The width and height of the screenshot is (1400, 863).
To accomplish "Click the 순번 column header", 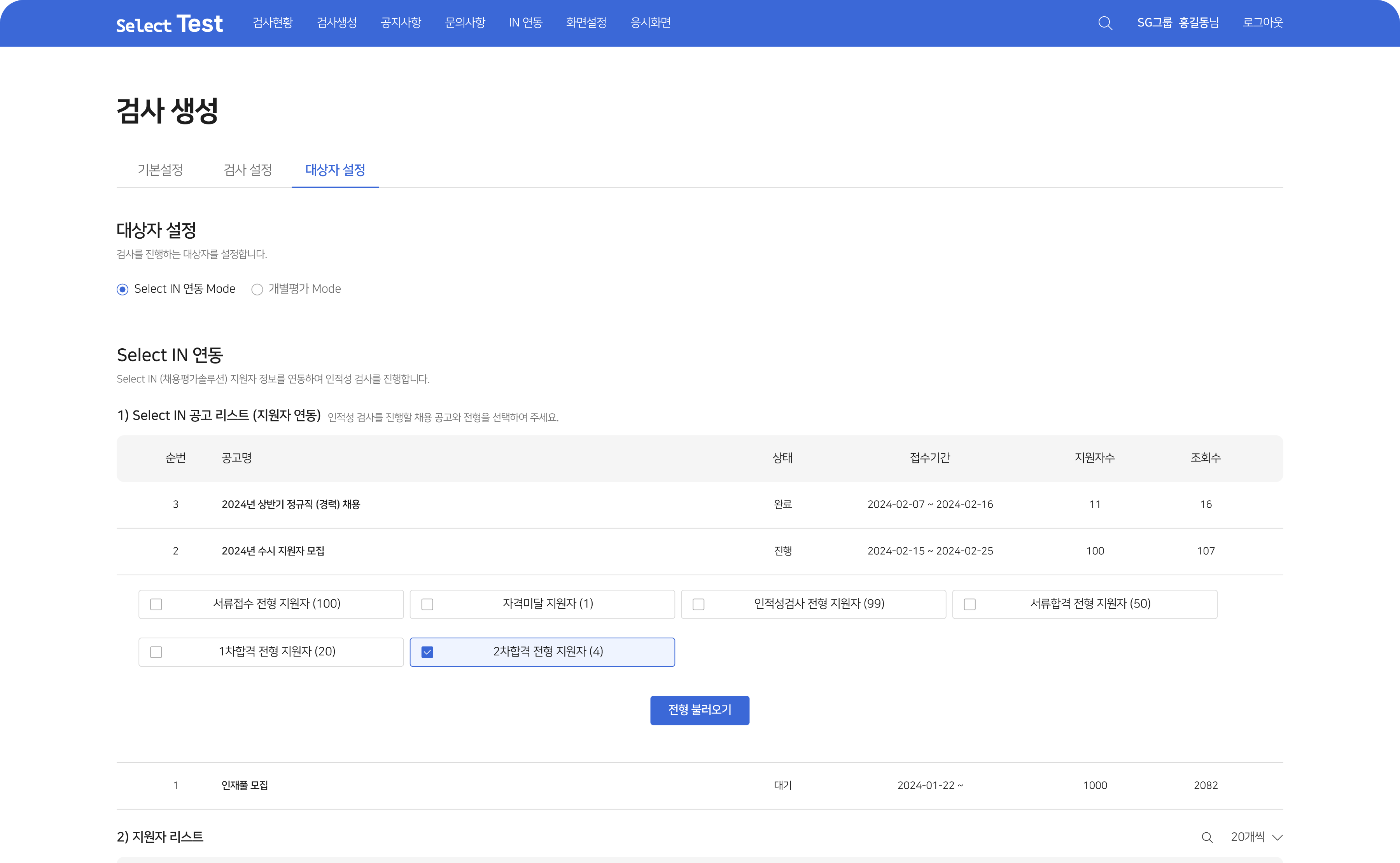I will [x=175, y=458].
